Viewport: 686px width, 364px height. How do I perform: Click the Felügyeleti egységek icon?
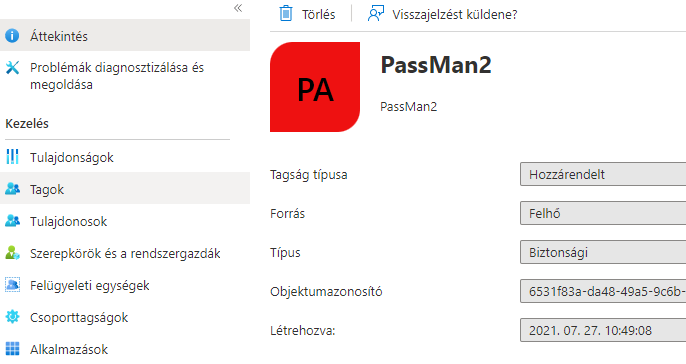tap(12, 285)
